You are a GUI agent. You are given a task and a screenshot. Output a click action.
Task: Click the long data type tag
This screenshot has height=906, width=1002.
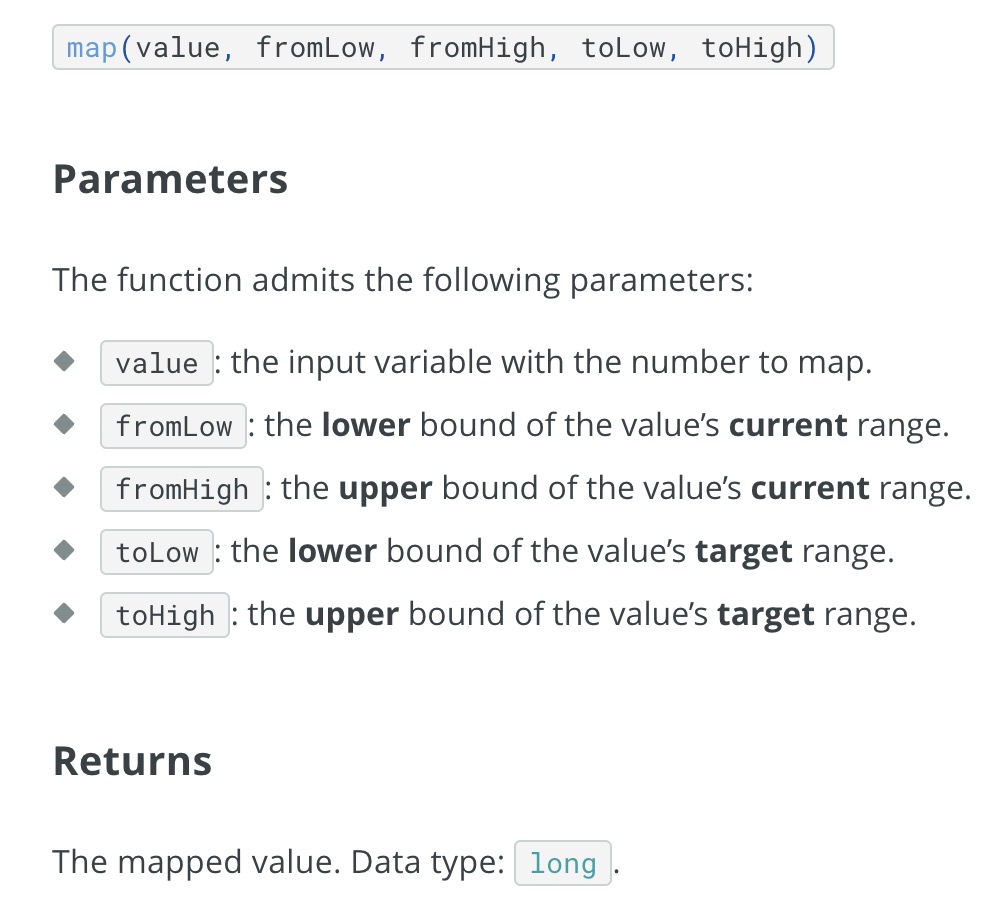pyautogui.click(x=562, y=863)
